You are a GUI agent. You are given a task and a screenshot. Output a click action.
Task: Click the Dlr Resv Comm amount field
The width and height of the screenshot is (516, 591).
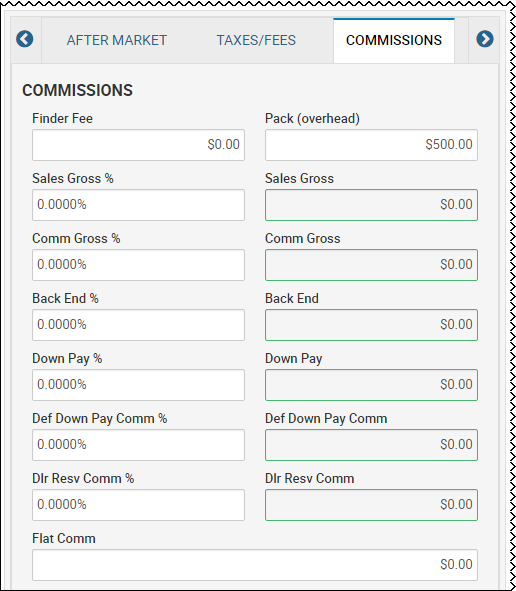coord(371,505)
